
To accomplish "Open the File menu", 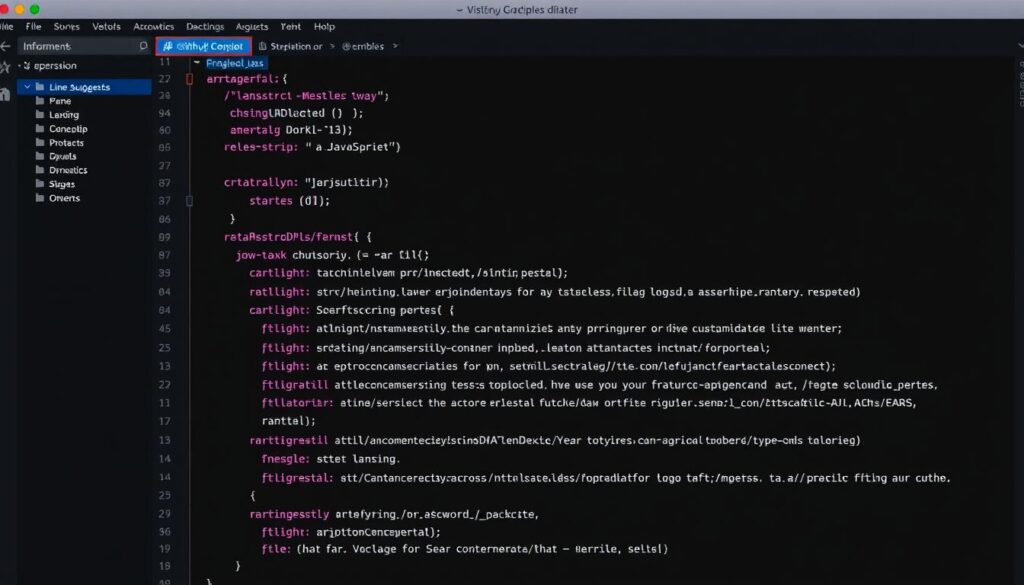I will [33, 27].
